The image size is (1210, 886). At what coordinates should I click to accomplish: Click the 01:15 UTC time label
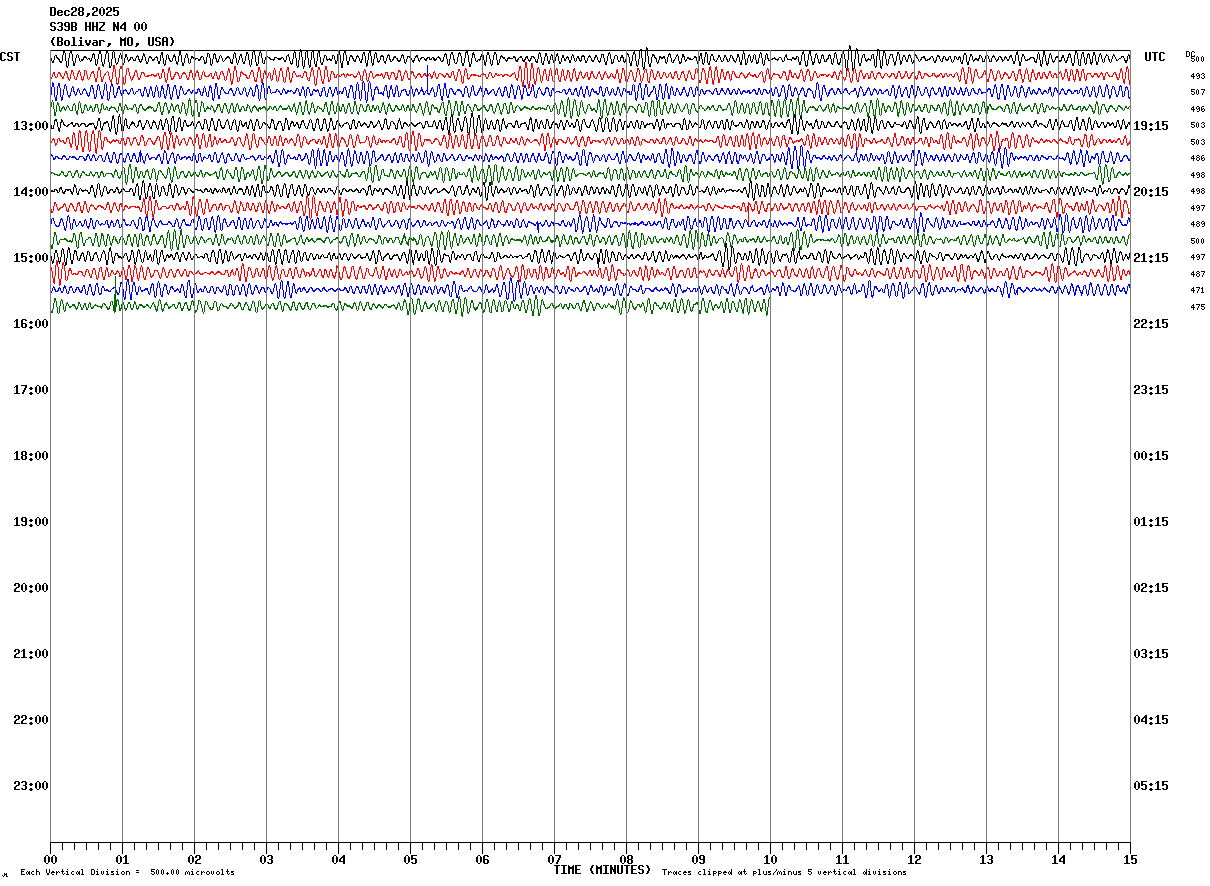pyautogui.click(x=1151, y=522)
